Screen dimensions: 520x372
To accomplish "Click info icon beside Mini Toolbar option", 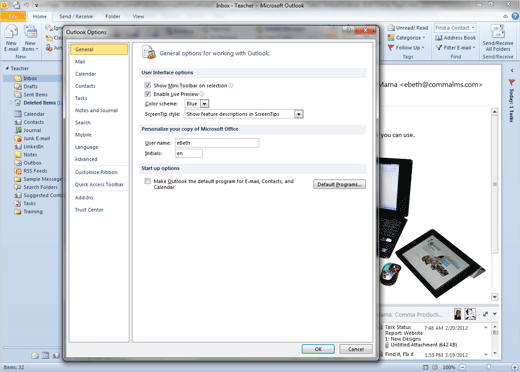I will pos(231,85).
